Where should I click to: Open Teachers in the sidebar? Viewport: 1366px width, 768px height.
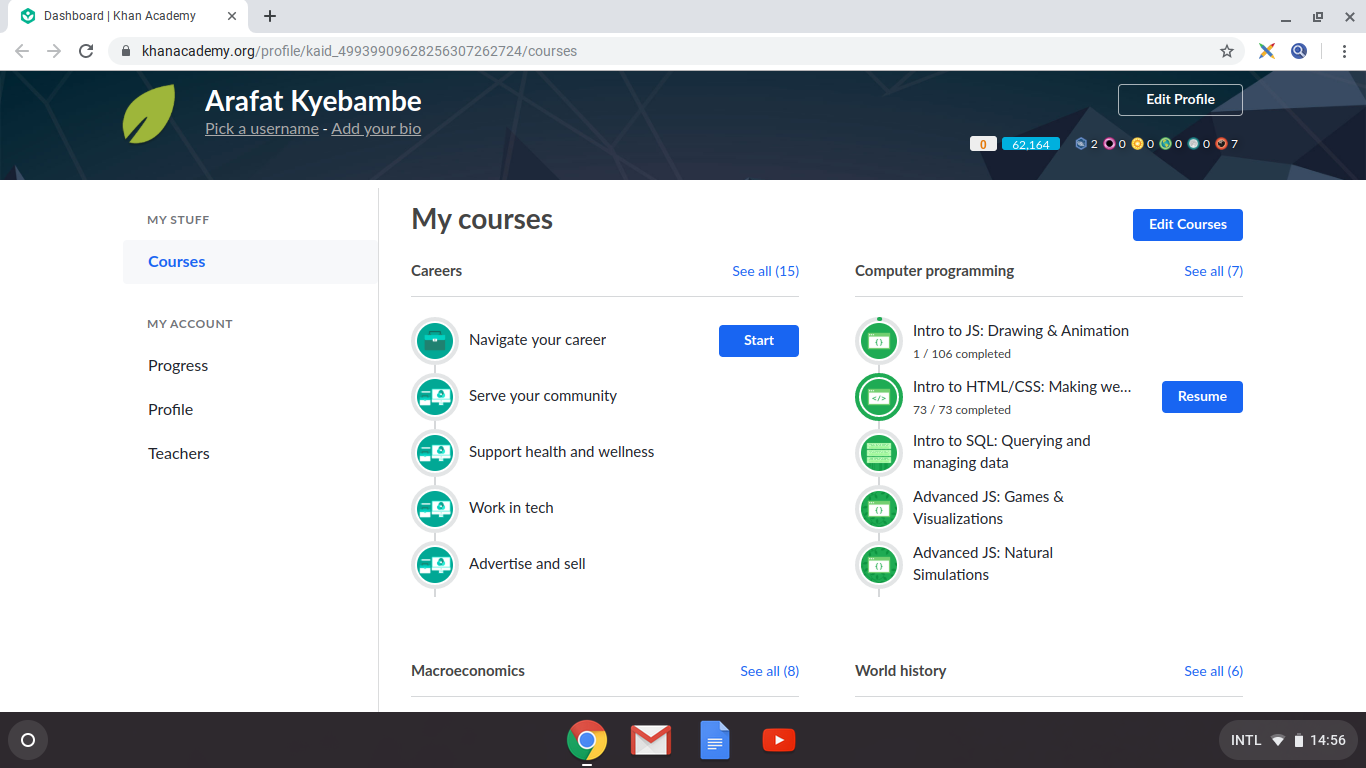(x=179, y=454)
